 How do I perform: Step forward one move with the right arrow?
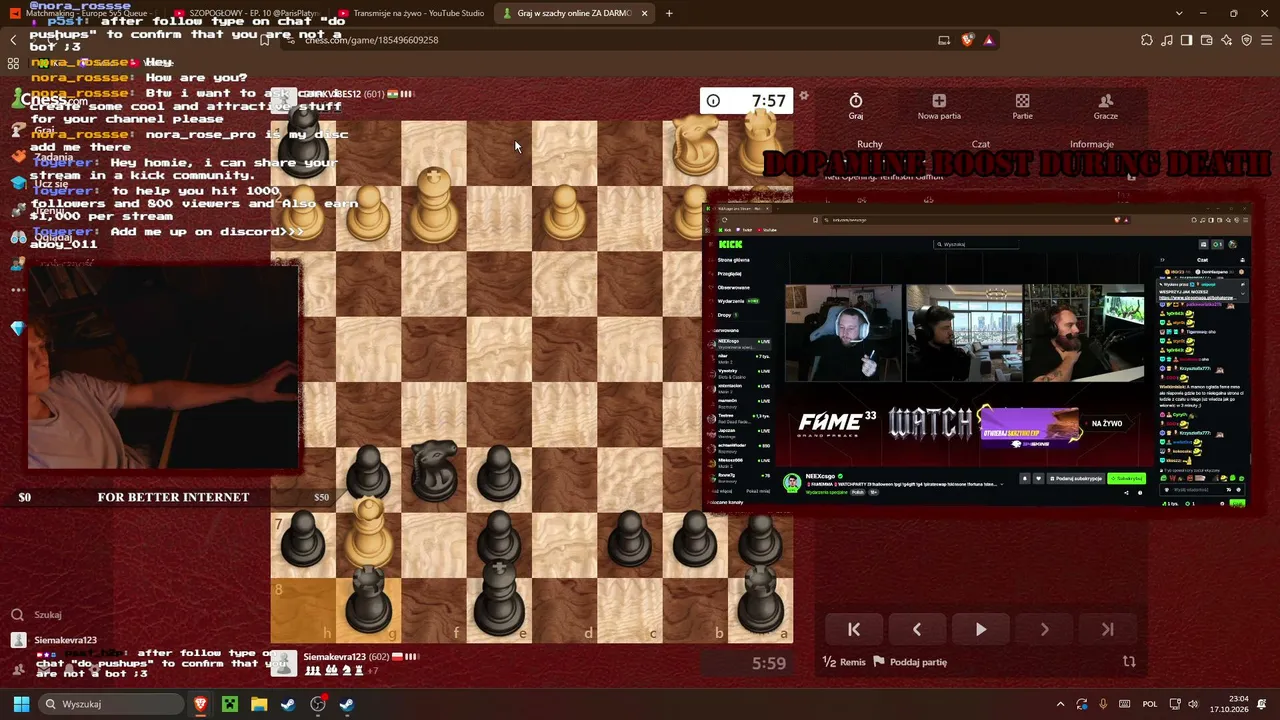click(x=1044, y=629)
